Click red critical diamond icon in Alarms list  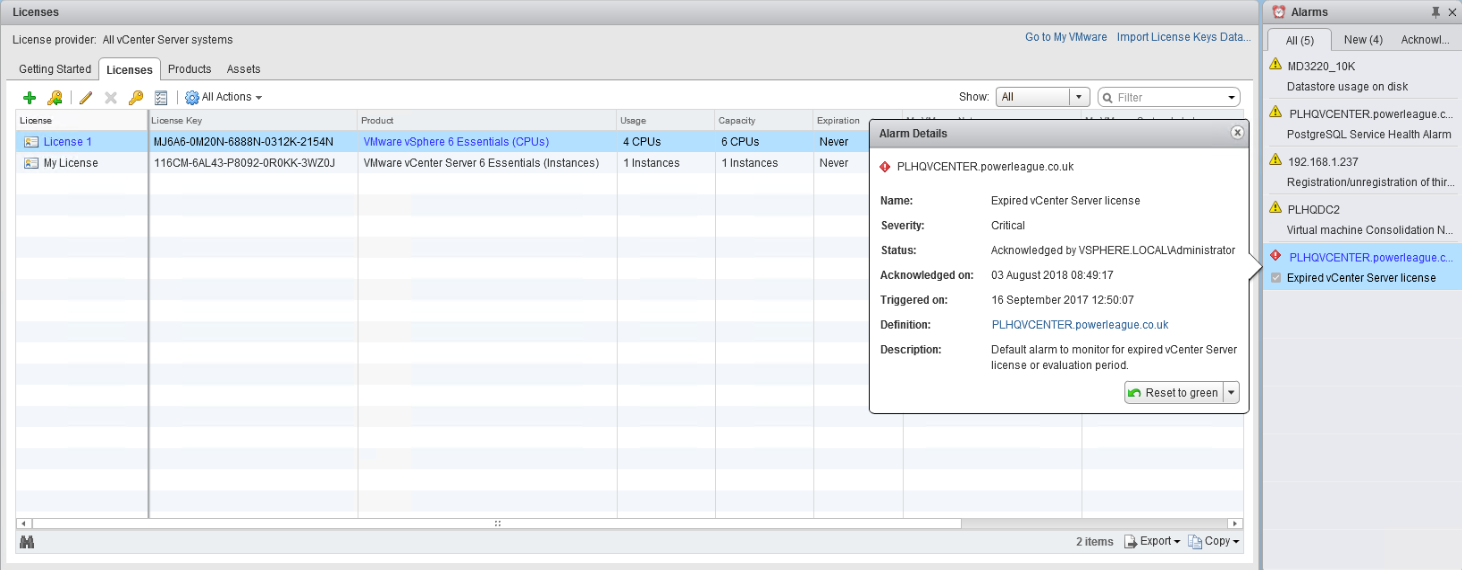[x=1275, y=256]
